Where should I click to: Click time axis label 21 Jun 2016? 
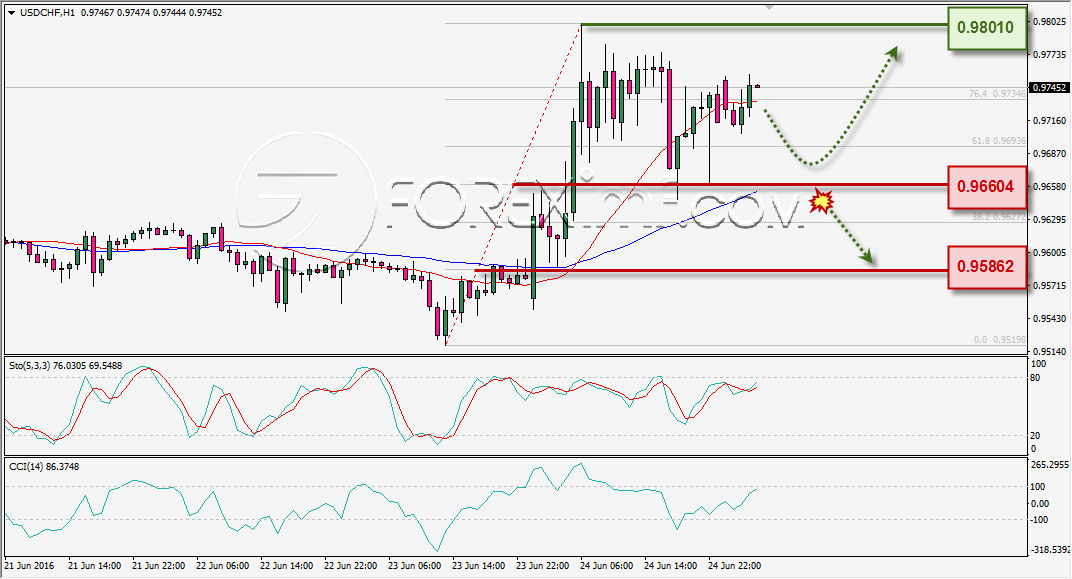29,566
